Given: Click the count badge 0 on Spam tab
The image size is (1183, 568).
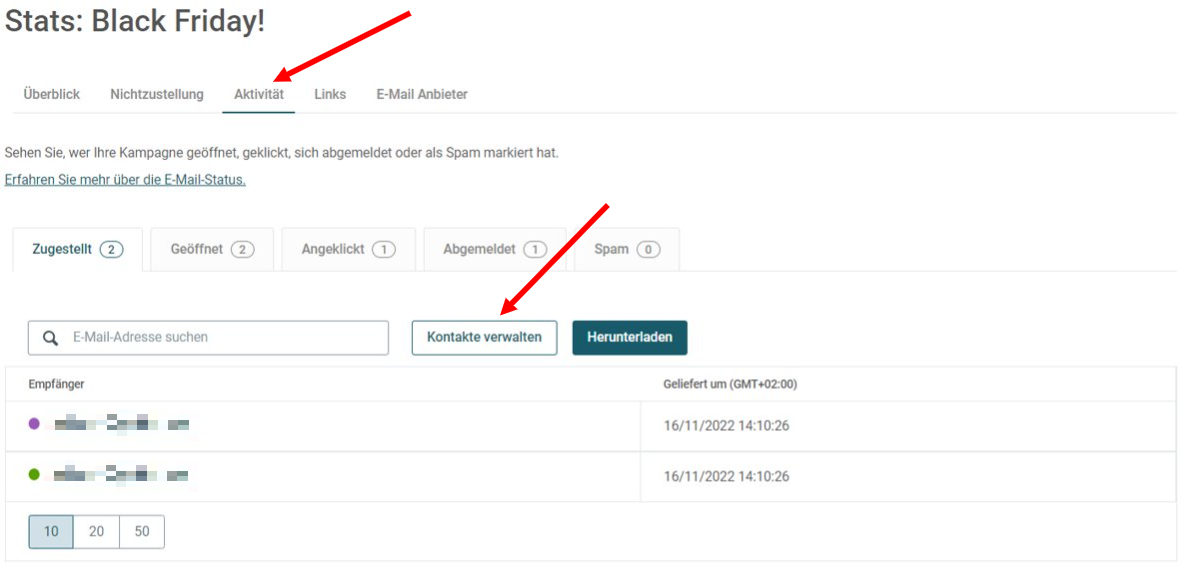Looking at the screenshot, I should click(648, 250).
